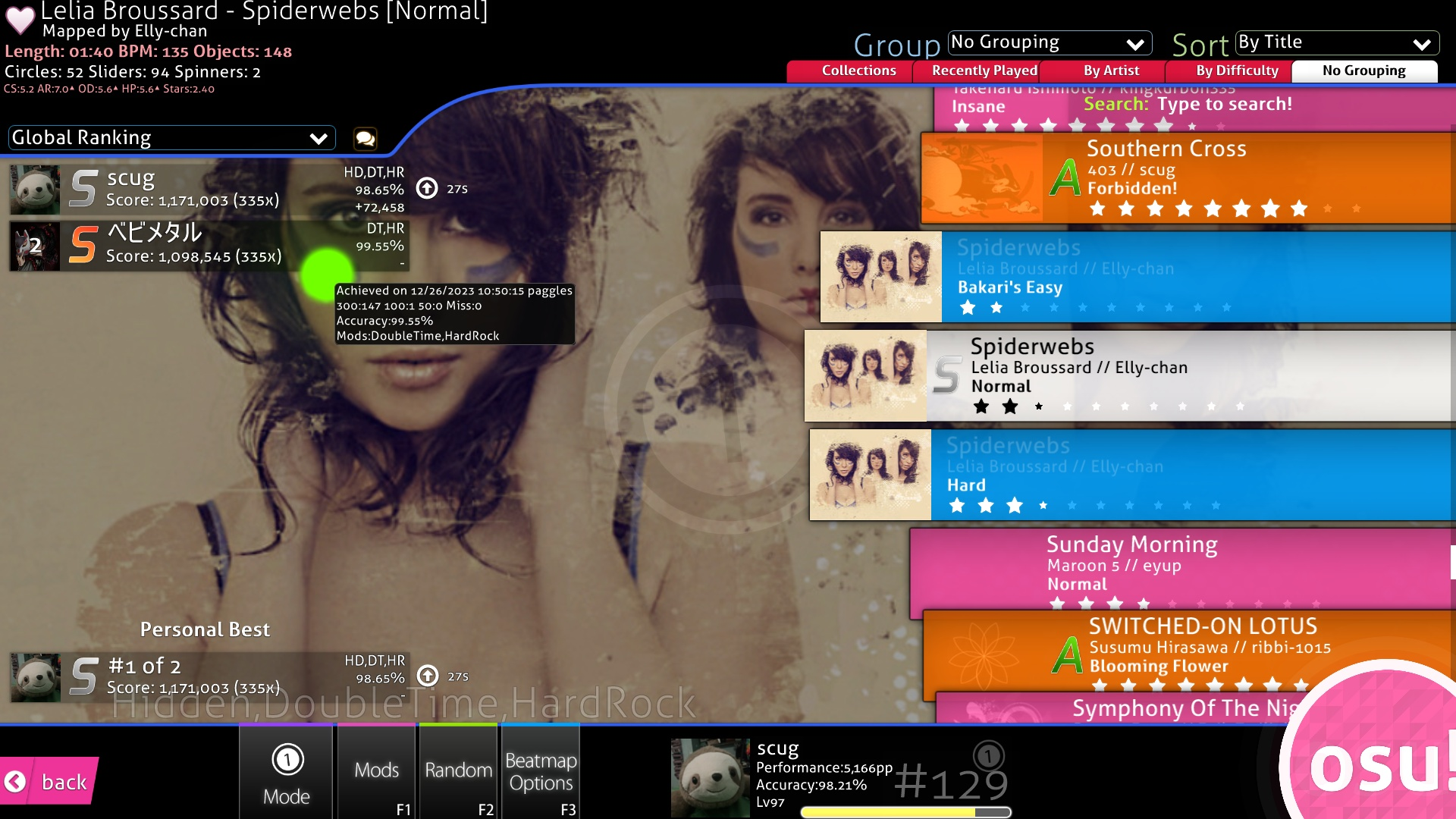The height and width of the screenshot is (819, 1456).
Task: Switch to the Recently Played tab
Action: coord(976,71)
